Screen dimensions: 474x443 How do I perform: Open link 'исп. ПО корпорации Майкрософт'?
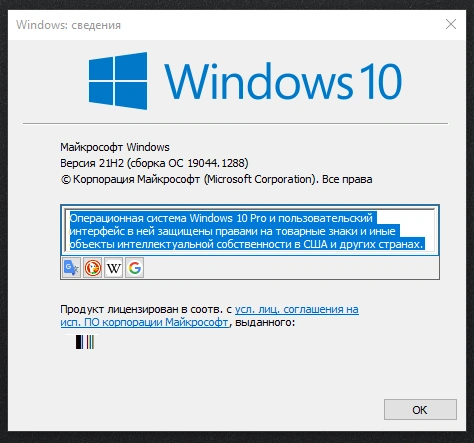pyautogui.click(x=145, y=322)
